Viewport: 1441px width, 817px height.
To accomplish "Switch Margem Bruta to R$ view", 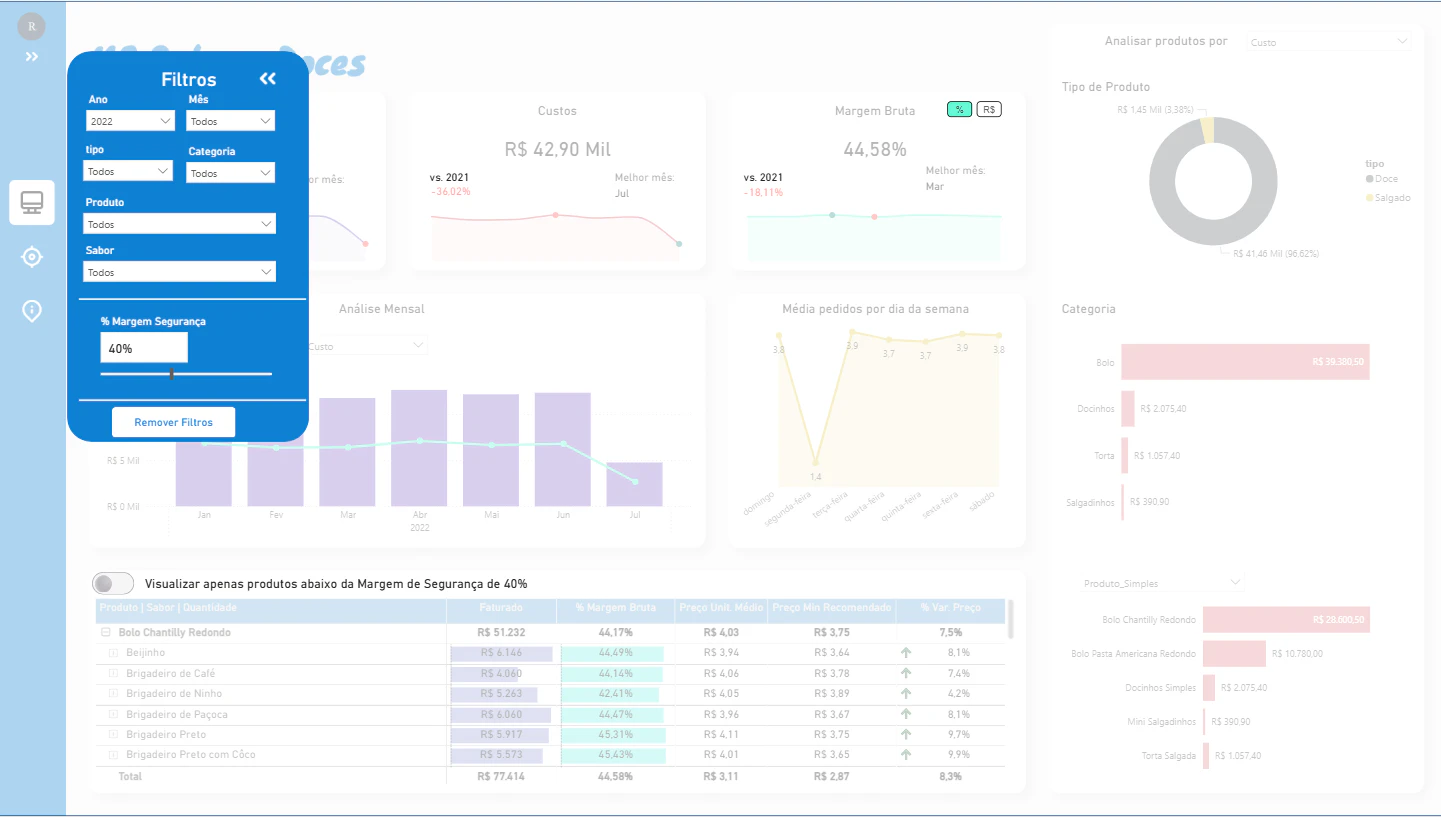I will click(989, 109).
